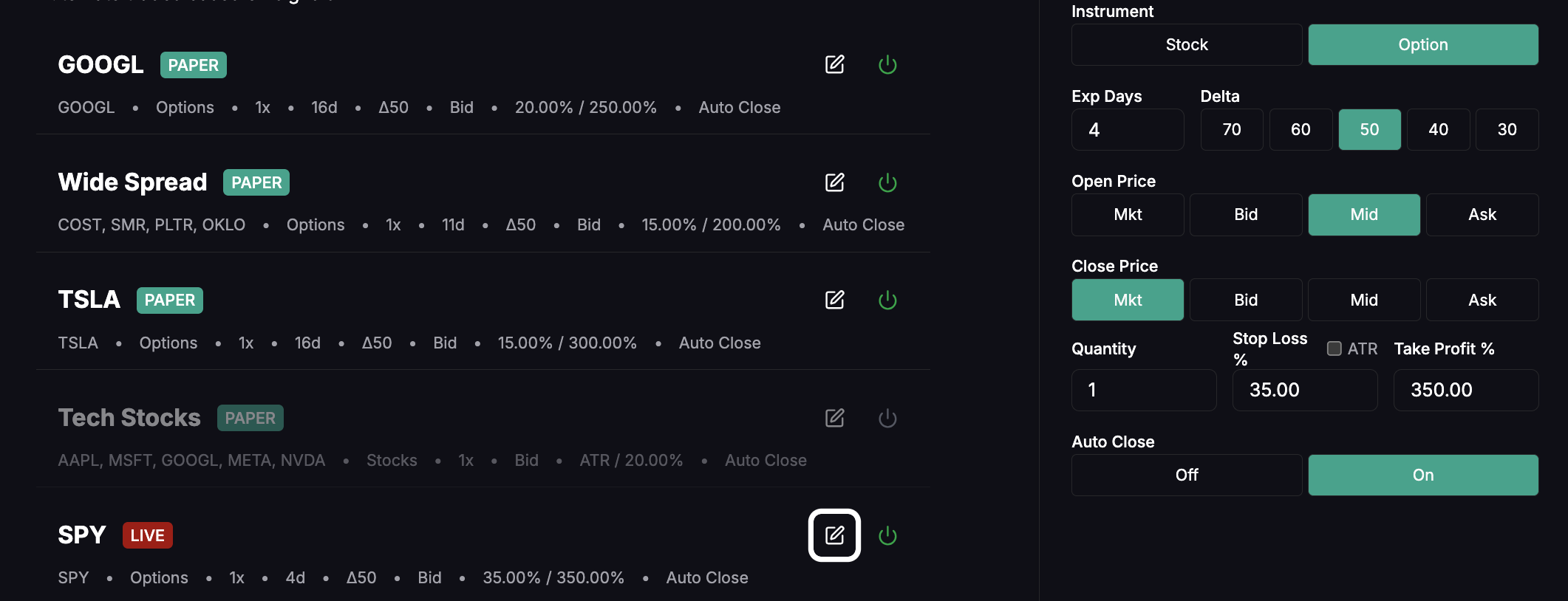
Task: Toggle power for GOOGL strategy
Action: coord(887,65)
